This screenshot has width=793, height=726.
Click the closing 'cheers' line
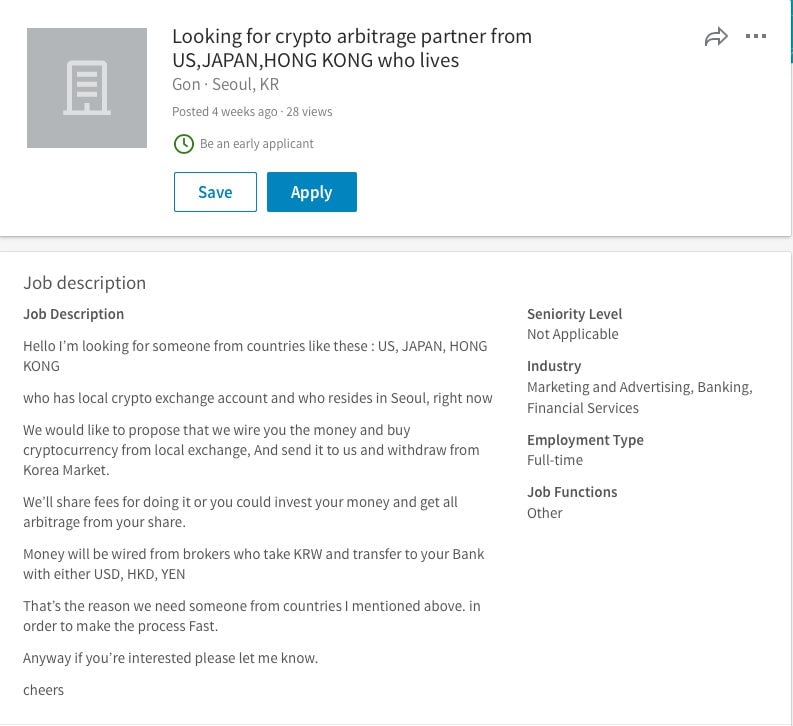(x=43, y=690)
